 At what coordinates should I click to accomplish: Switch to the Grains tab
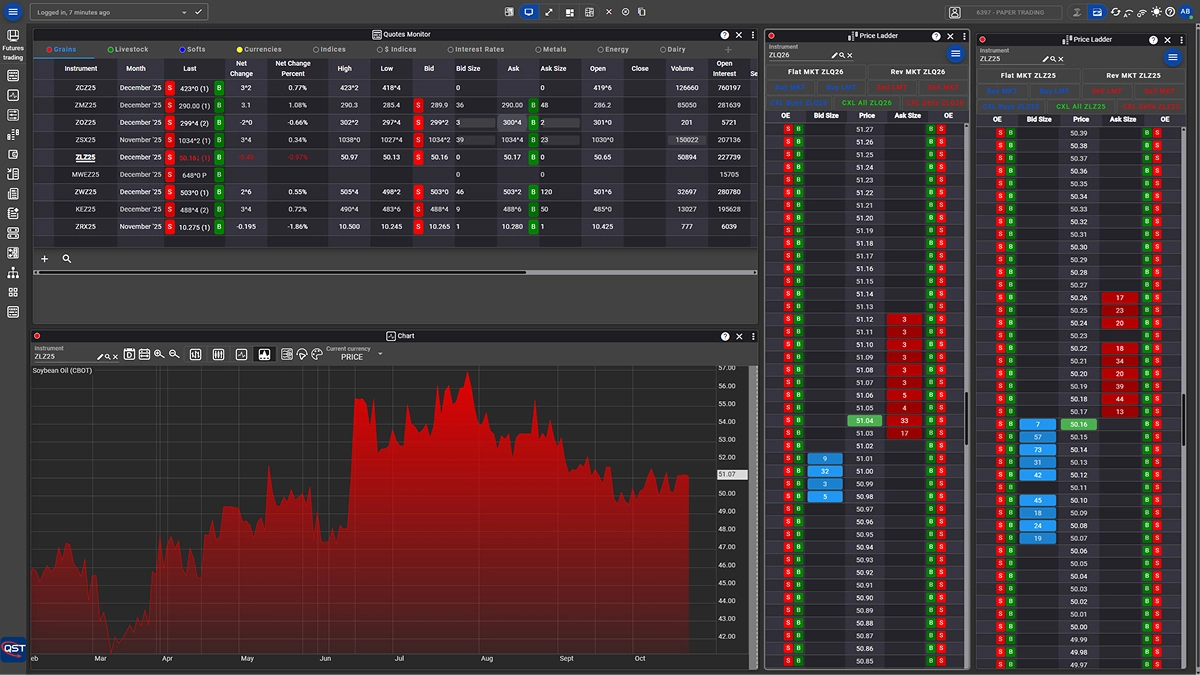click(x=59, y=49)
